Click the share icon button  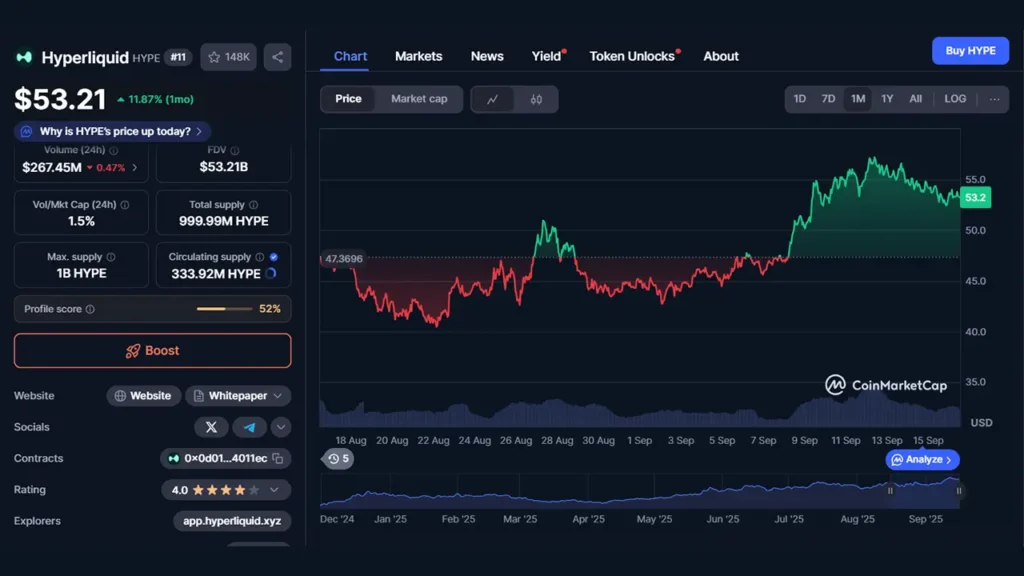(278, 57)
